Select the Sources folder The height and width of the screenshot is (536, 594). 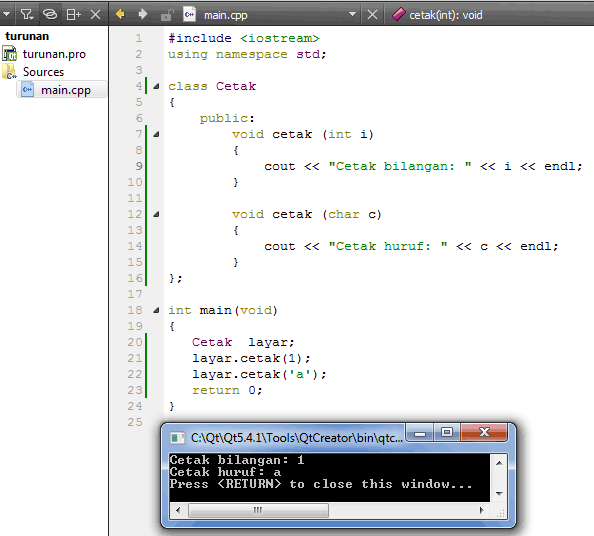pos(43,72)
